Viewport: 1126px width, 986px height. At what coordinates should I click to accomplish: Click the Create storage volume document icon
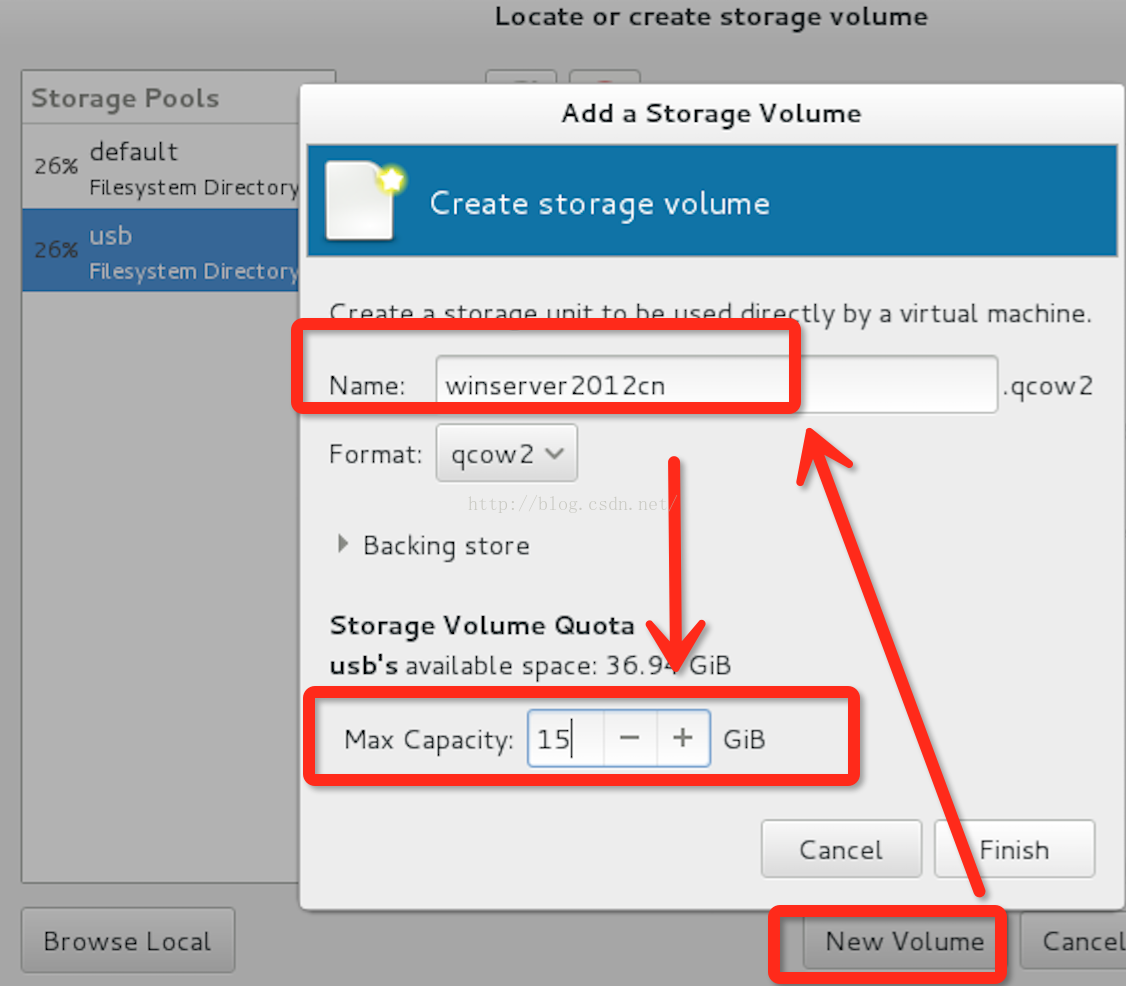(365, 200)
